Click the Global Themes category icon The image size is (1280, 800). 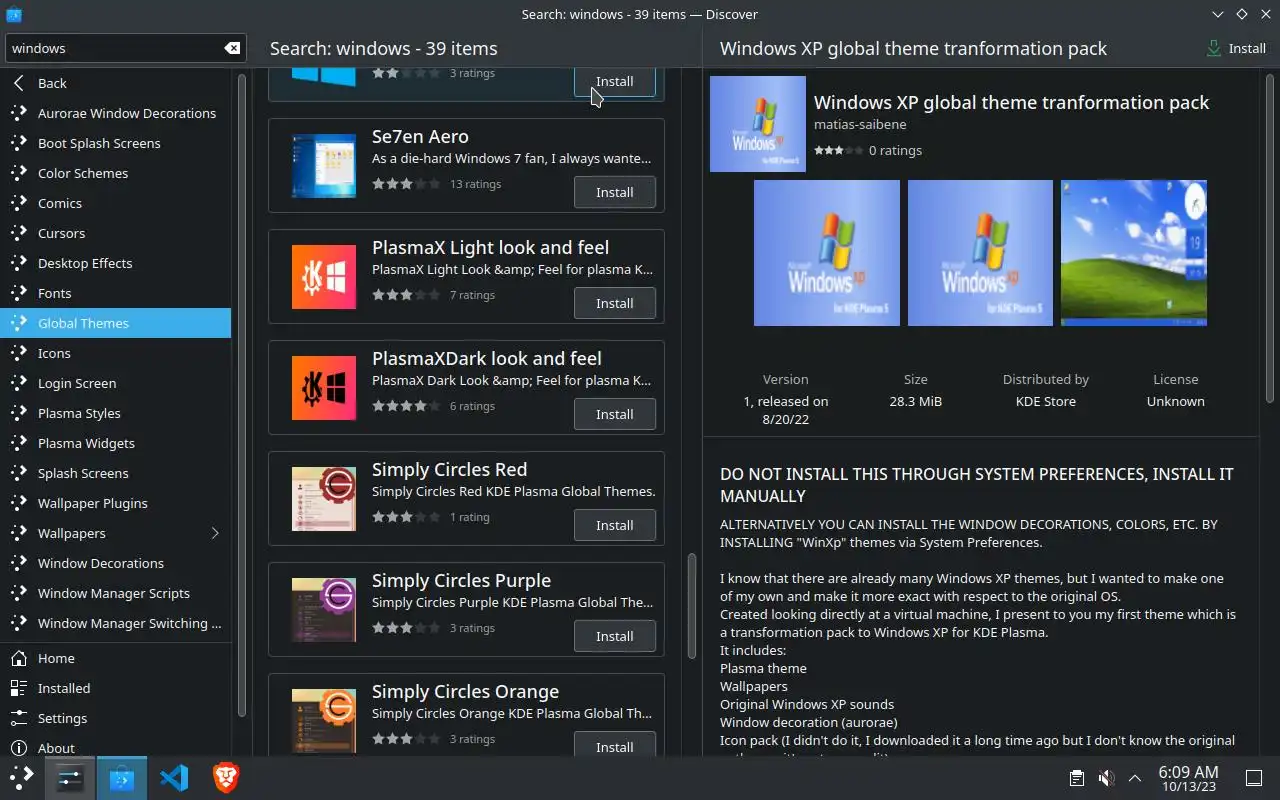tap(19, 323)
